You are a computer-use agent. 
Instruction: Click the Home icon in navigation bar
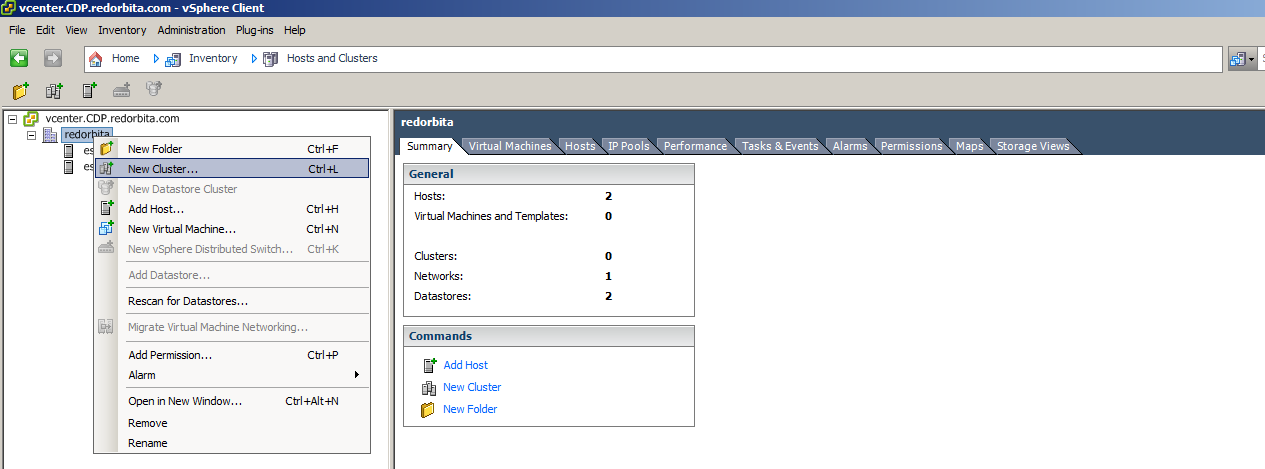click(x=96, y=58)
